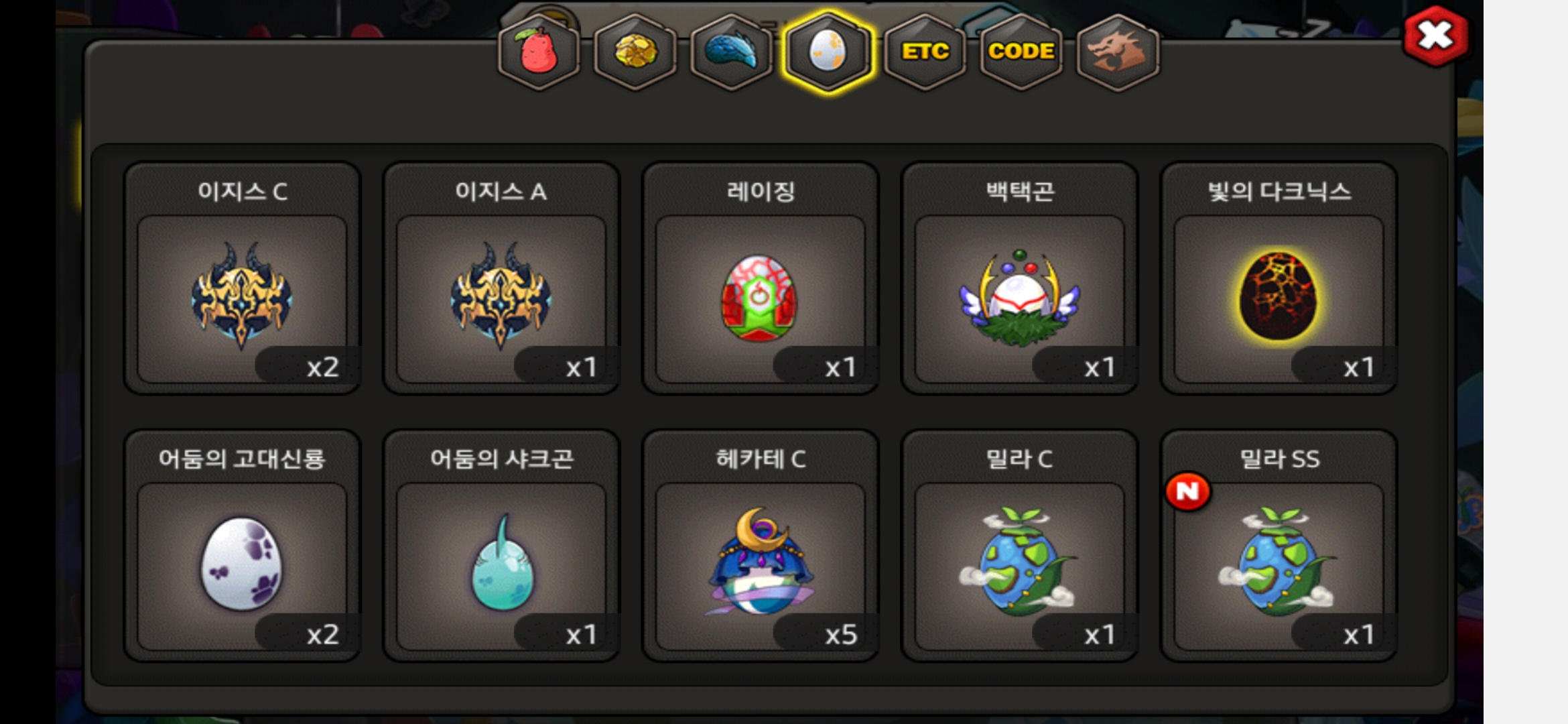Open the dragon head tab icon

point(1118,52)
